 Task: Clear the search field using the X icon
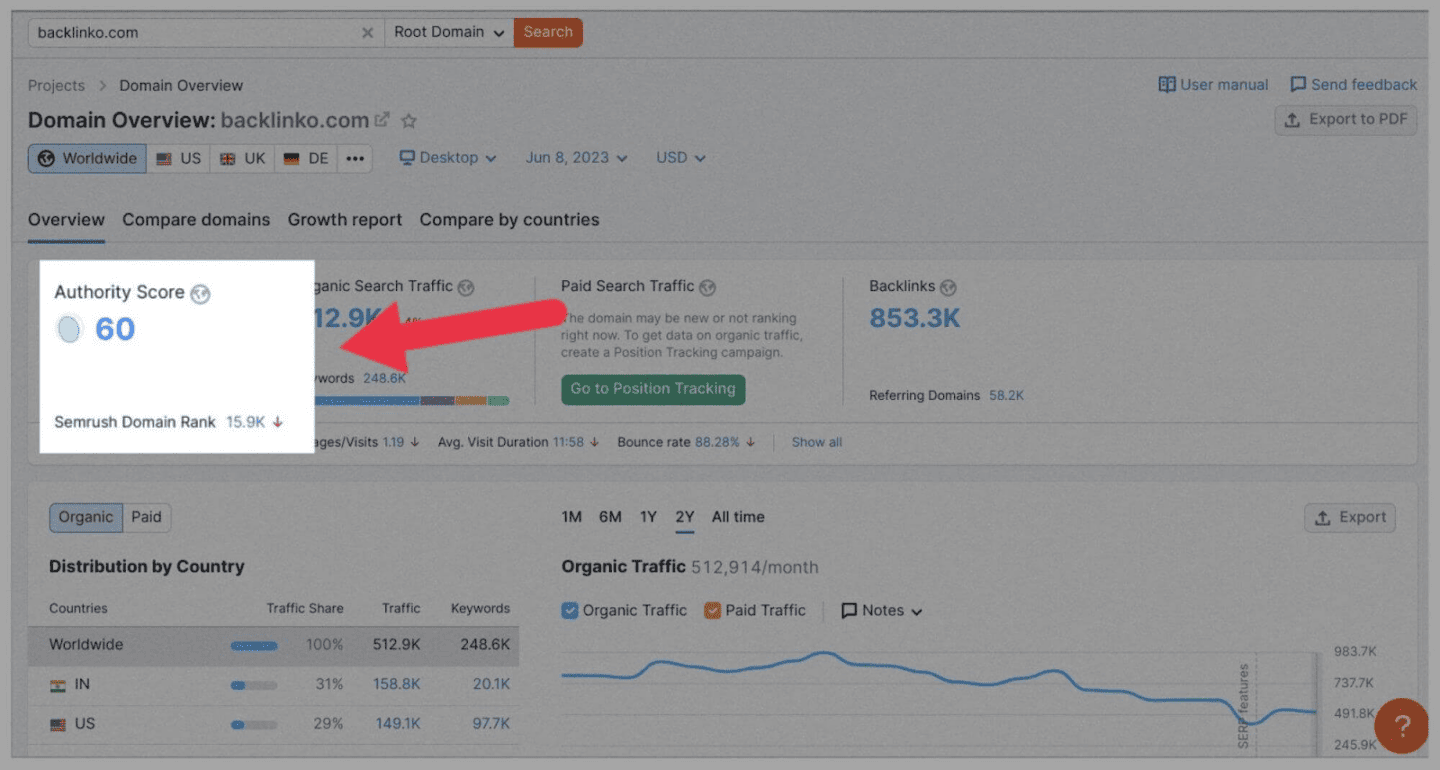coord(367,32)
